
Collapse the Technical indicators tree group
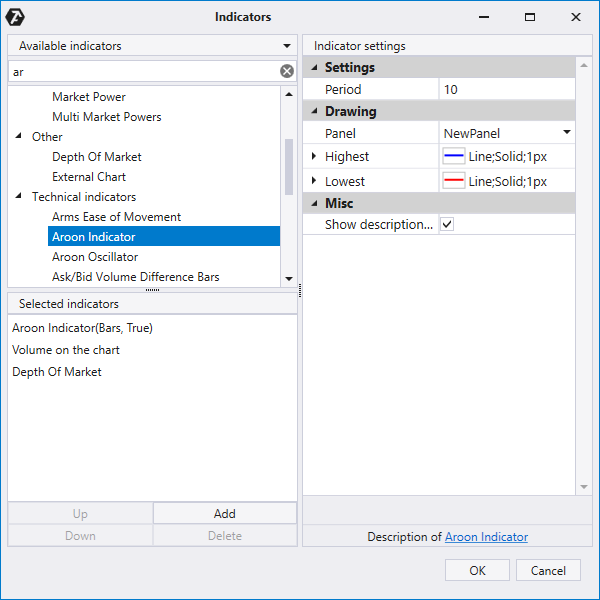click(18, 196)
